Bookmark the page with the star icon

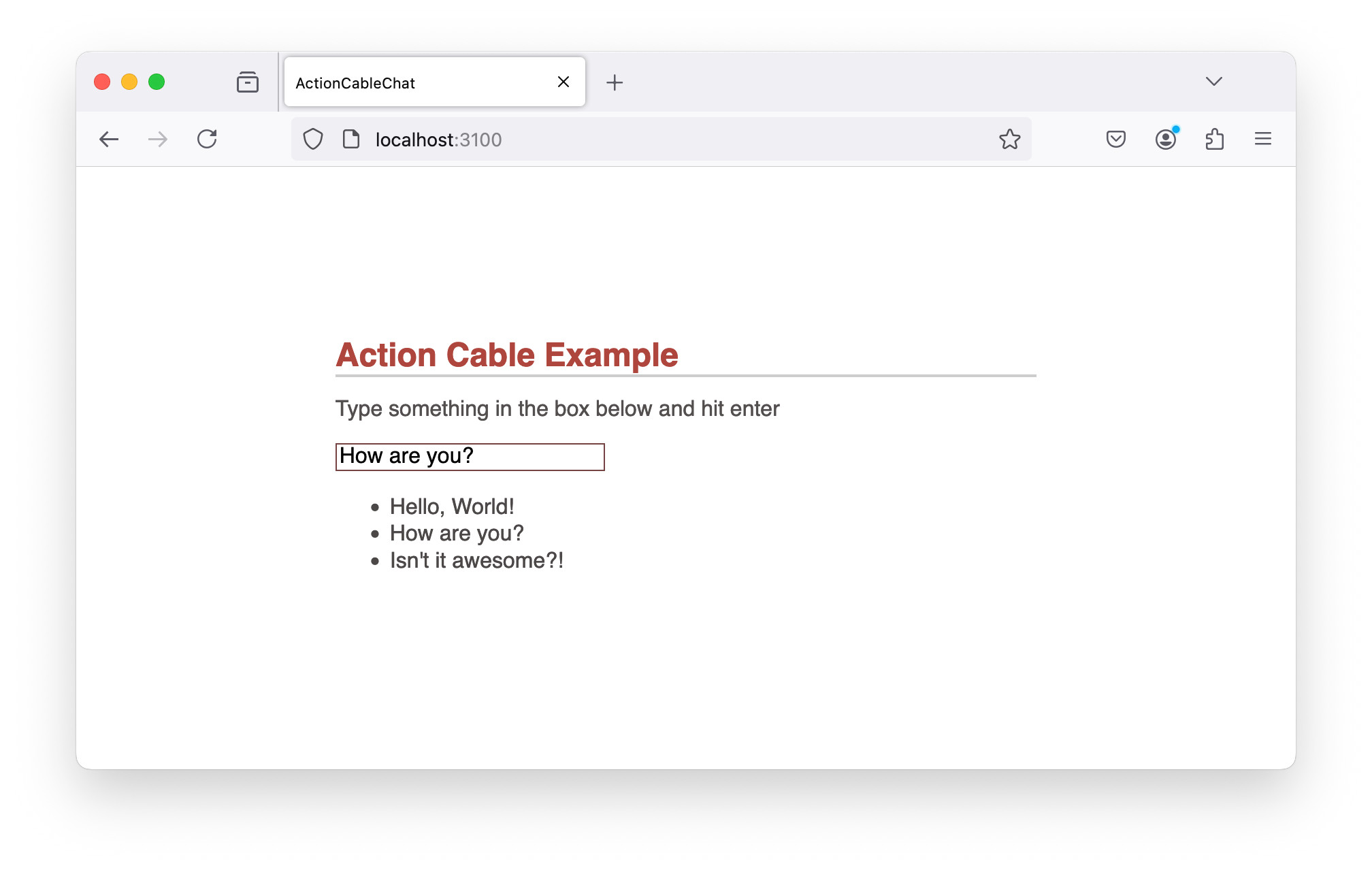tap(1011, 139)
